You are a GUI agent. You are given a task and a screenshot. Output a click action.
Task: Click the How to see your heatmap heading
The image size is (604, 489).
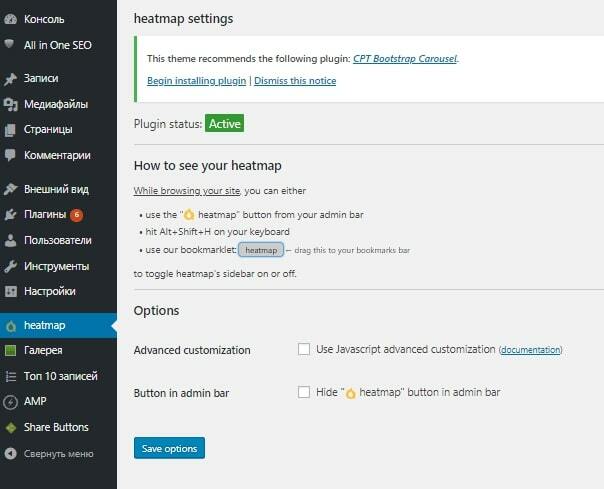pyautogui.click(x=208, y=166)
